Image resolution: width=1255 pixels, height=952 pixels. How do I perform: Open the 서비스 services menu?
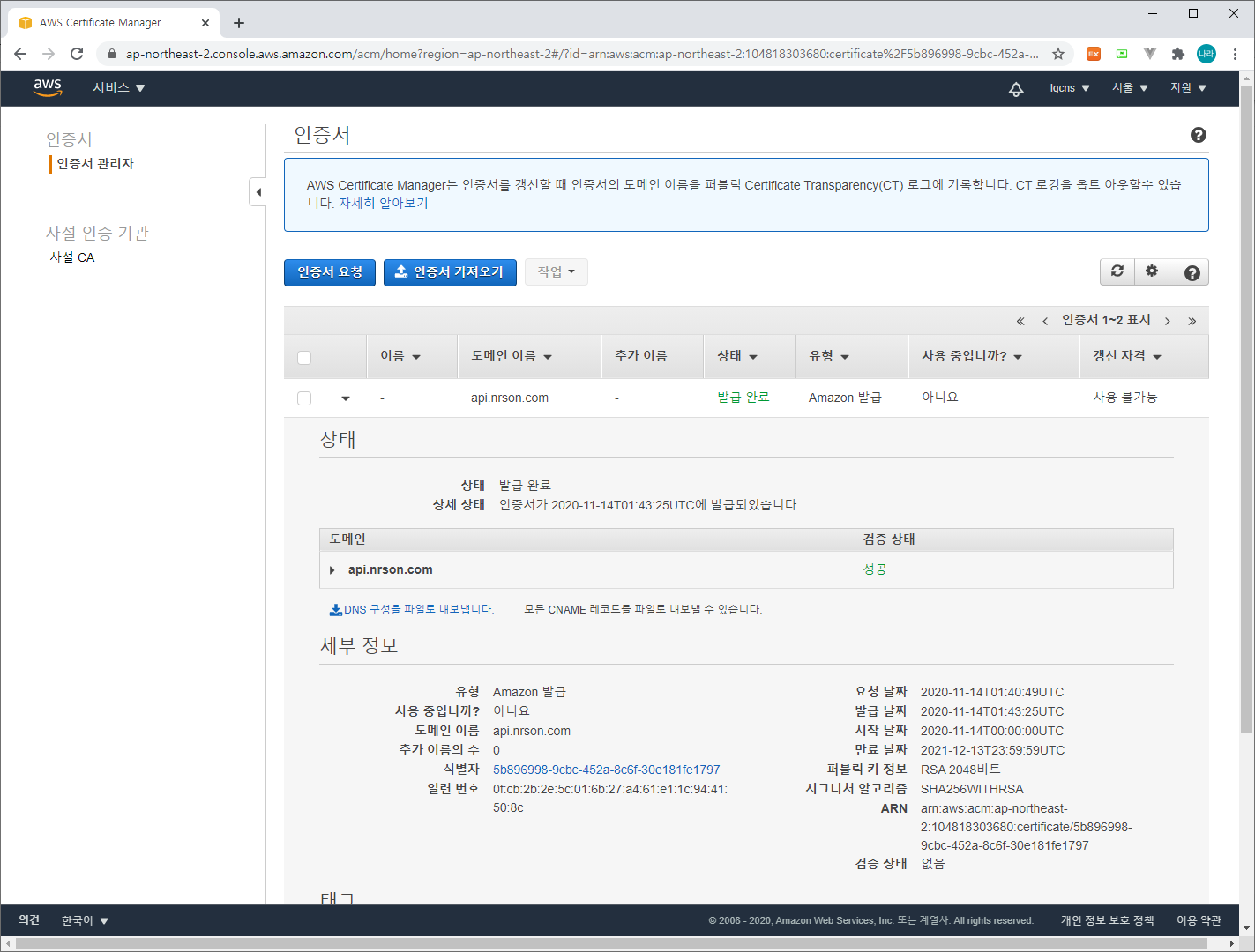(119, 88)
